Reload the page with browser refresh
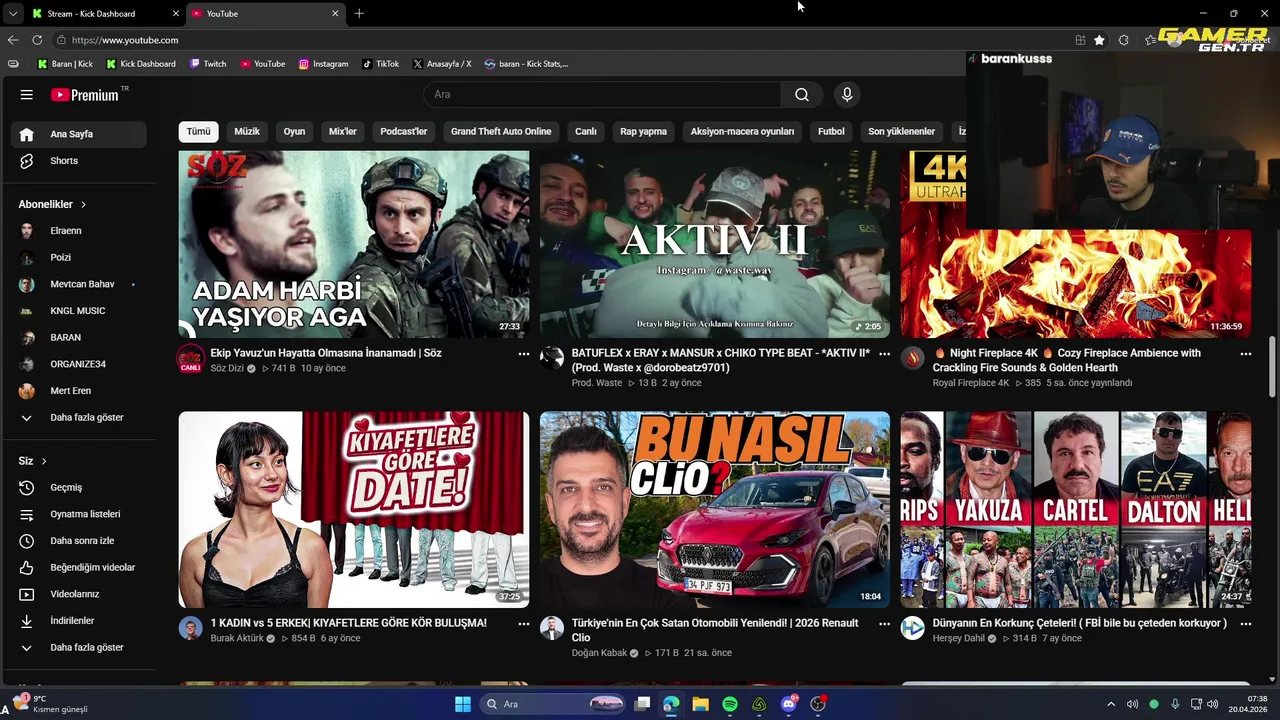The image size is (1280, 720). click(x=37, y=40)
